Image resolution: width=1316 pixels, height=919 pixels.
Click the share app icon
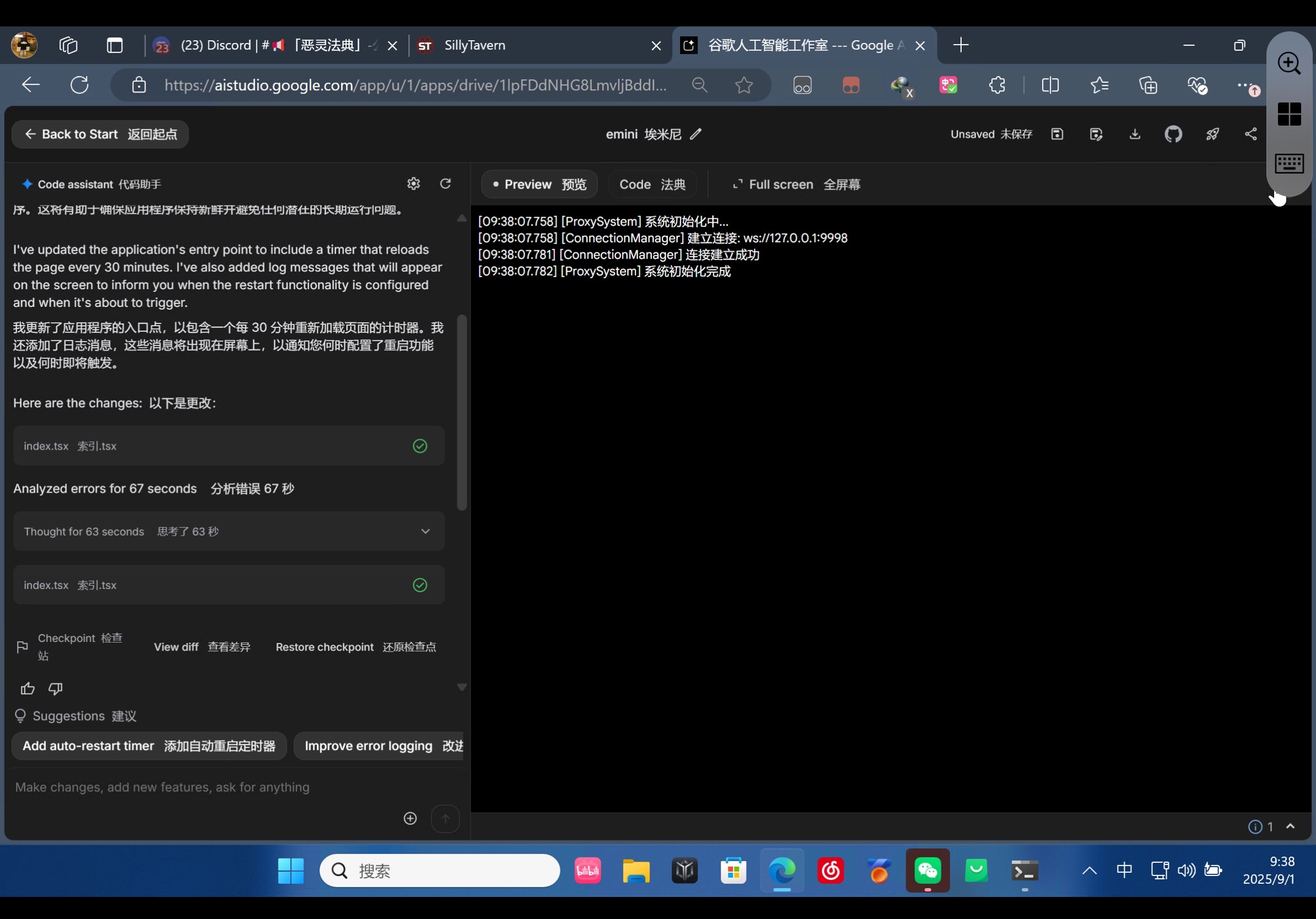[1250, 134]
